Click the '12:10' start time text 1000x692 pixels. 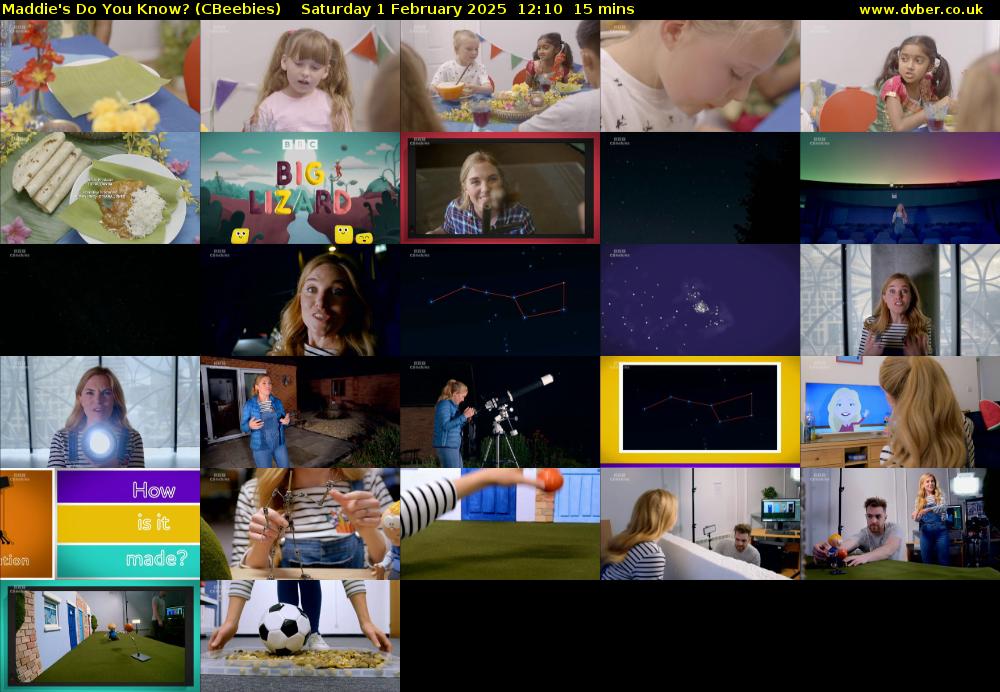(540, 10)
